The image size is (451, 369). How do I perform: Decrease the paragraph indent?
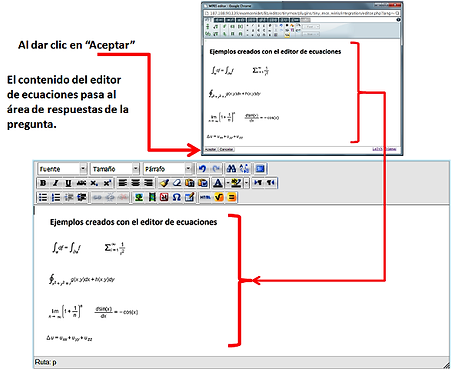(x=69, y=197)
